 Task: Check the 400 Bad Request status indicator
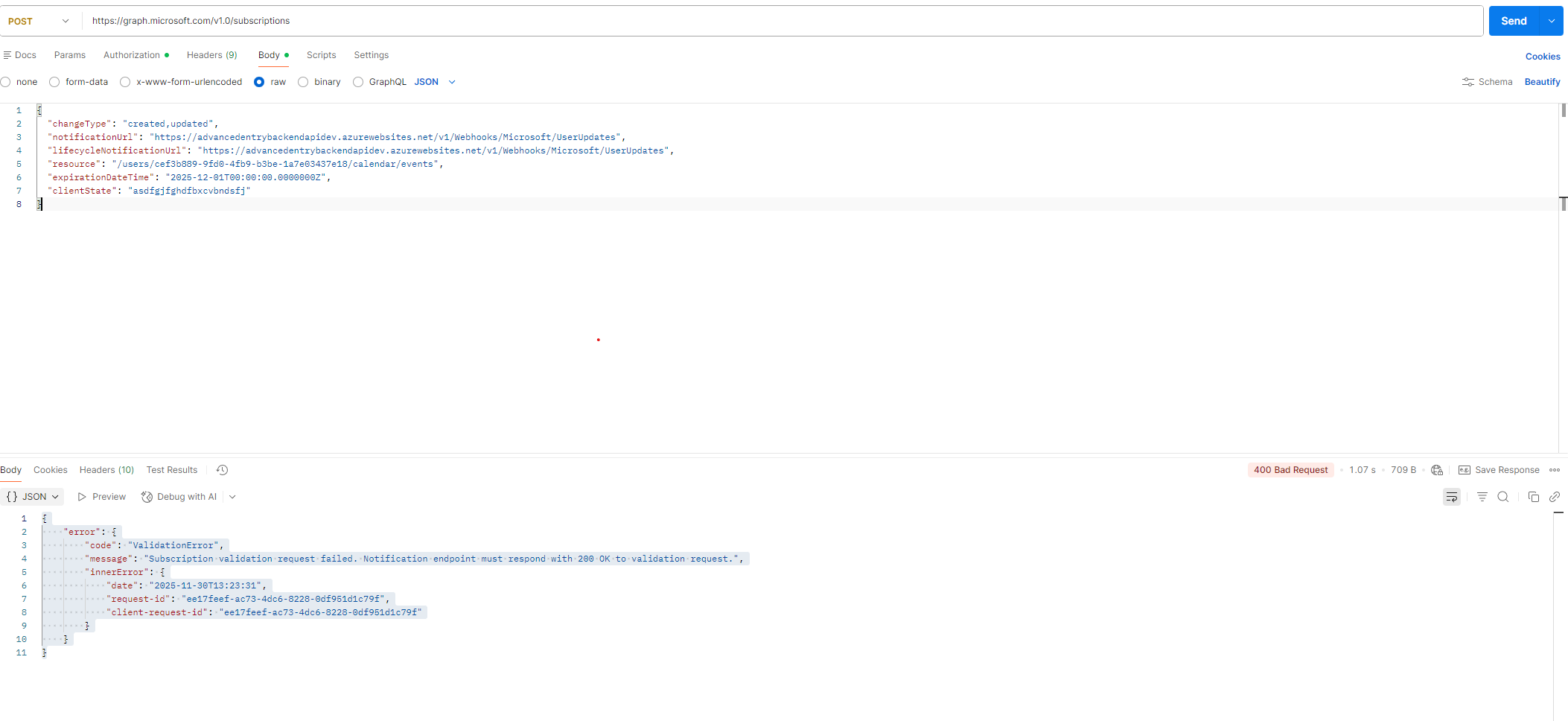pos(1290,470)
